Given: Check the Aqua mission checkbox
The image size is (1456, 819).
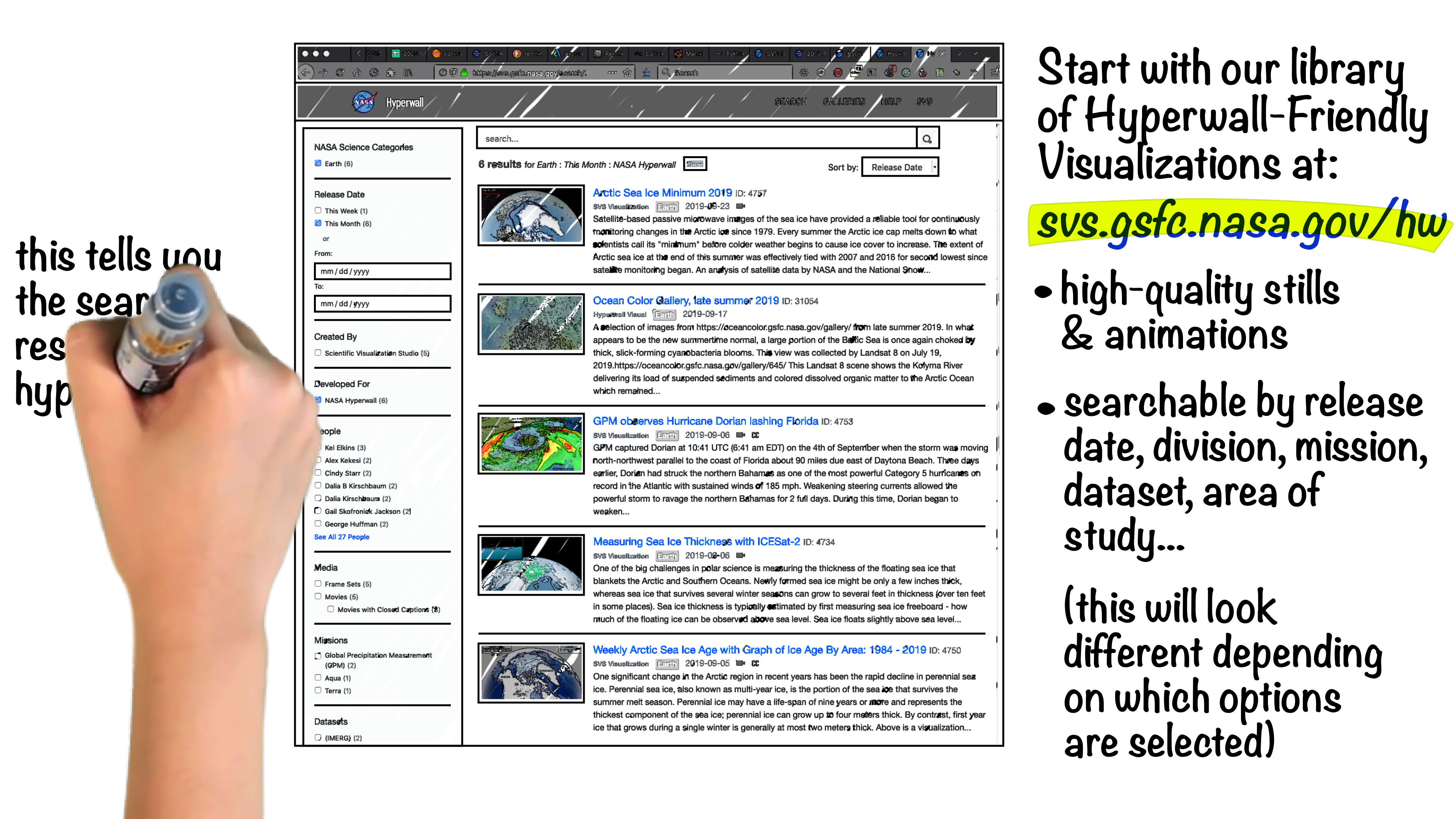Looking at the screenshot, I should click(x=318, y=678).
